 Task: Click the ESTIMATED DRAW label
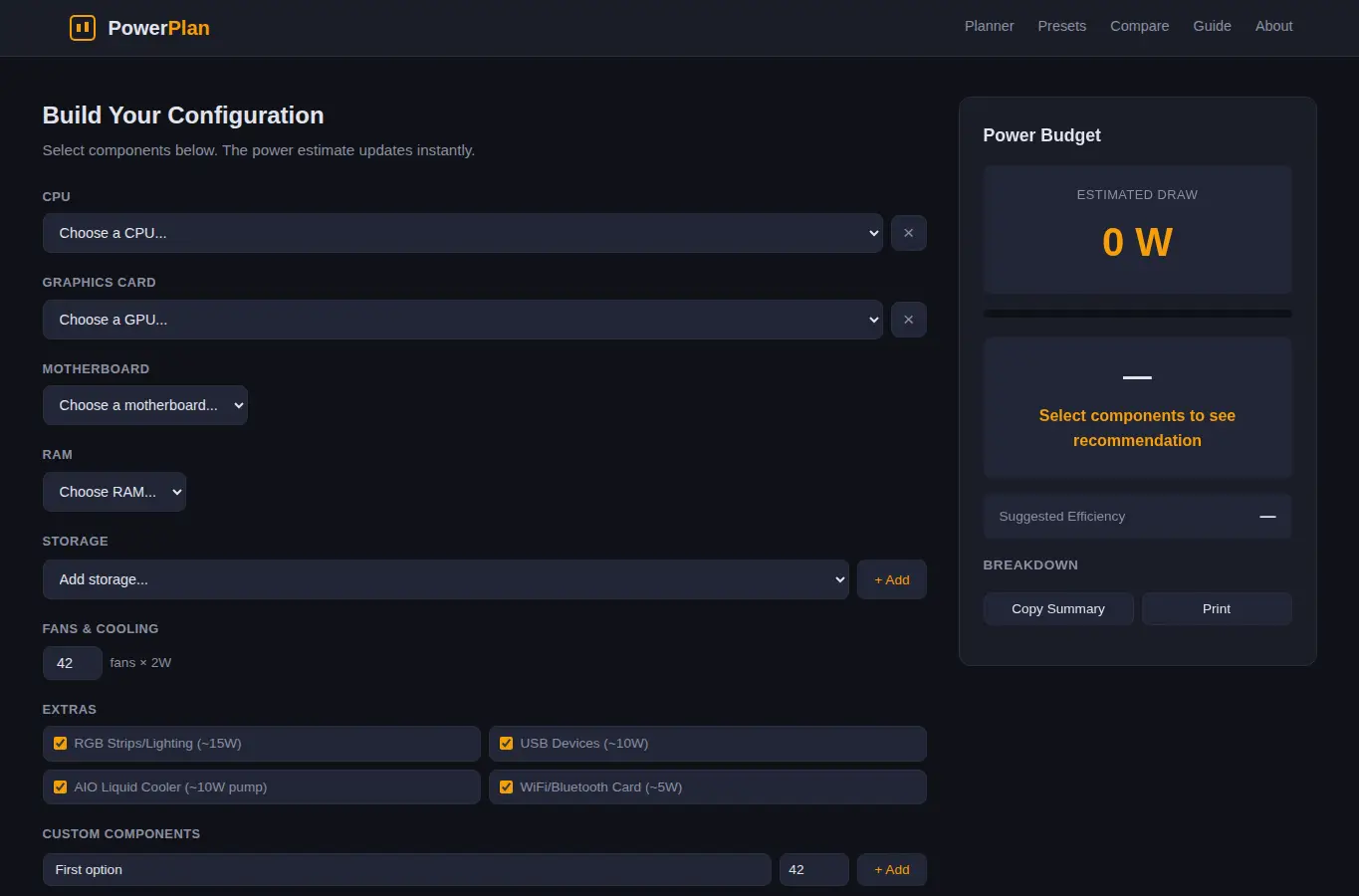[1137, 195]
